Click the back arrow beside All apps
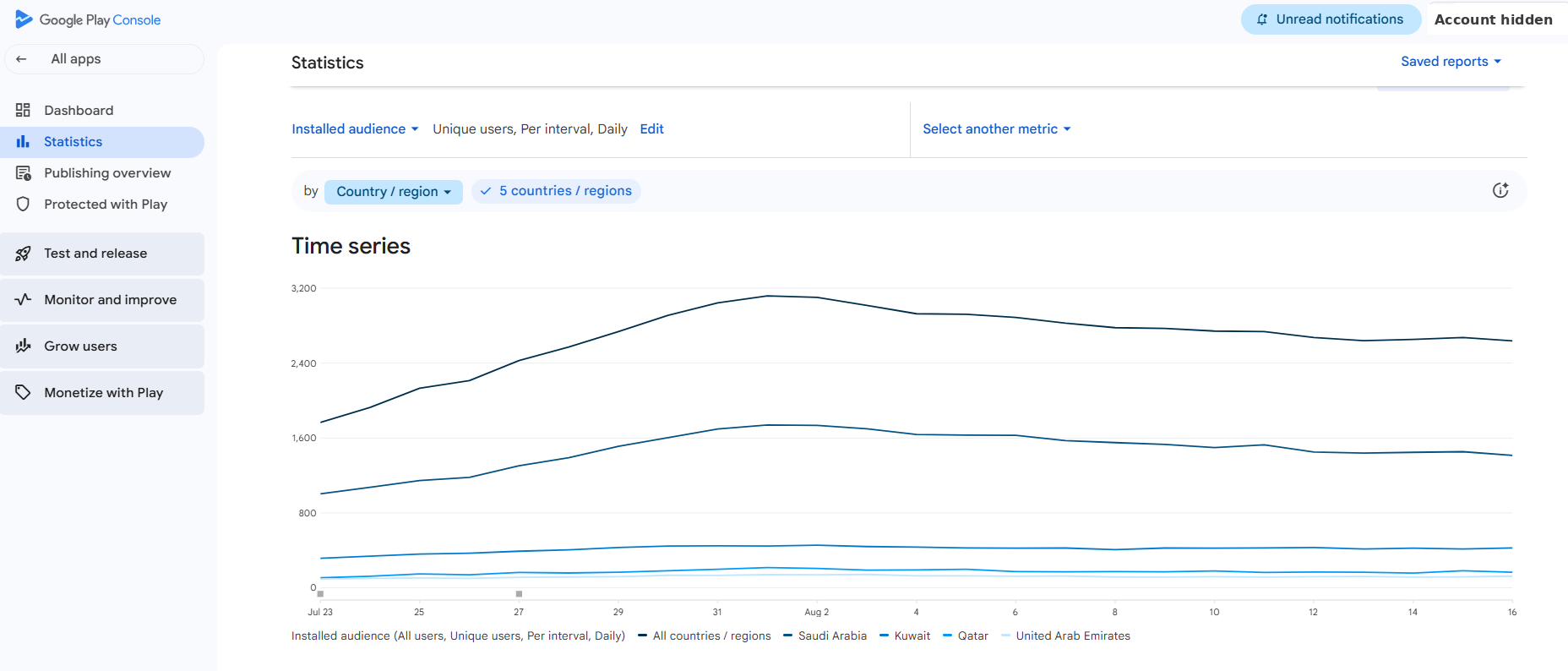The width and height of the screenshot is (1568, 671). 22,59
